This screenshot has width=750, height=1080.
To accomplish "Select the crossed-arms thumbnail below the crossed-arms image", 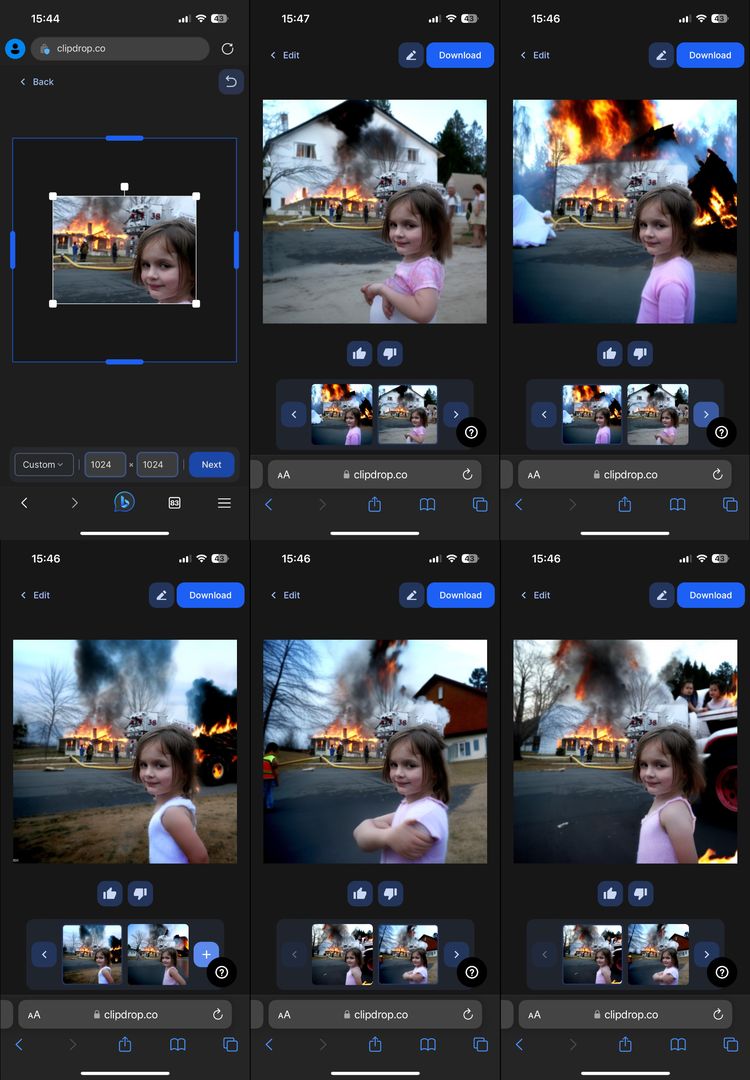I will [408, 954].
